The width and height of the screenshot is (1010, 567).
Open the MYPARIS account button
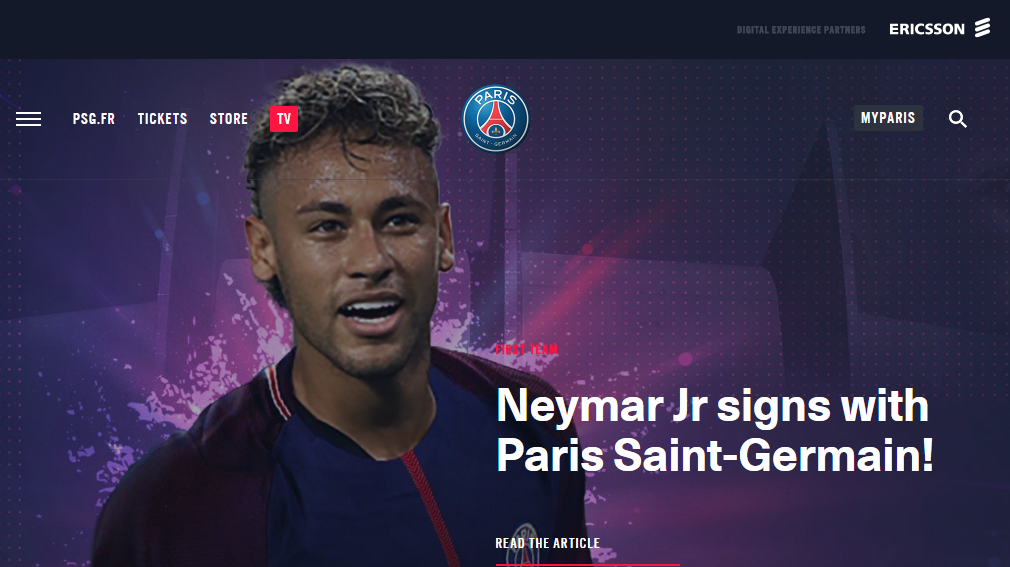click(x=888, y=118)
